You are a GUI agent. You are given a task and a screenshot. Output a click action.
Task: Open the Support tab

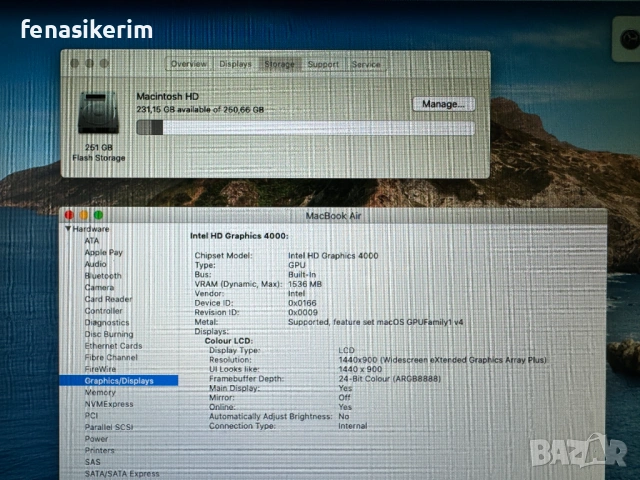tap(323, 64)
